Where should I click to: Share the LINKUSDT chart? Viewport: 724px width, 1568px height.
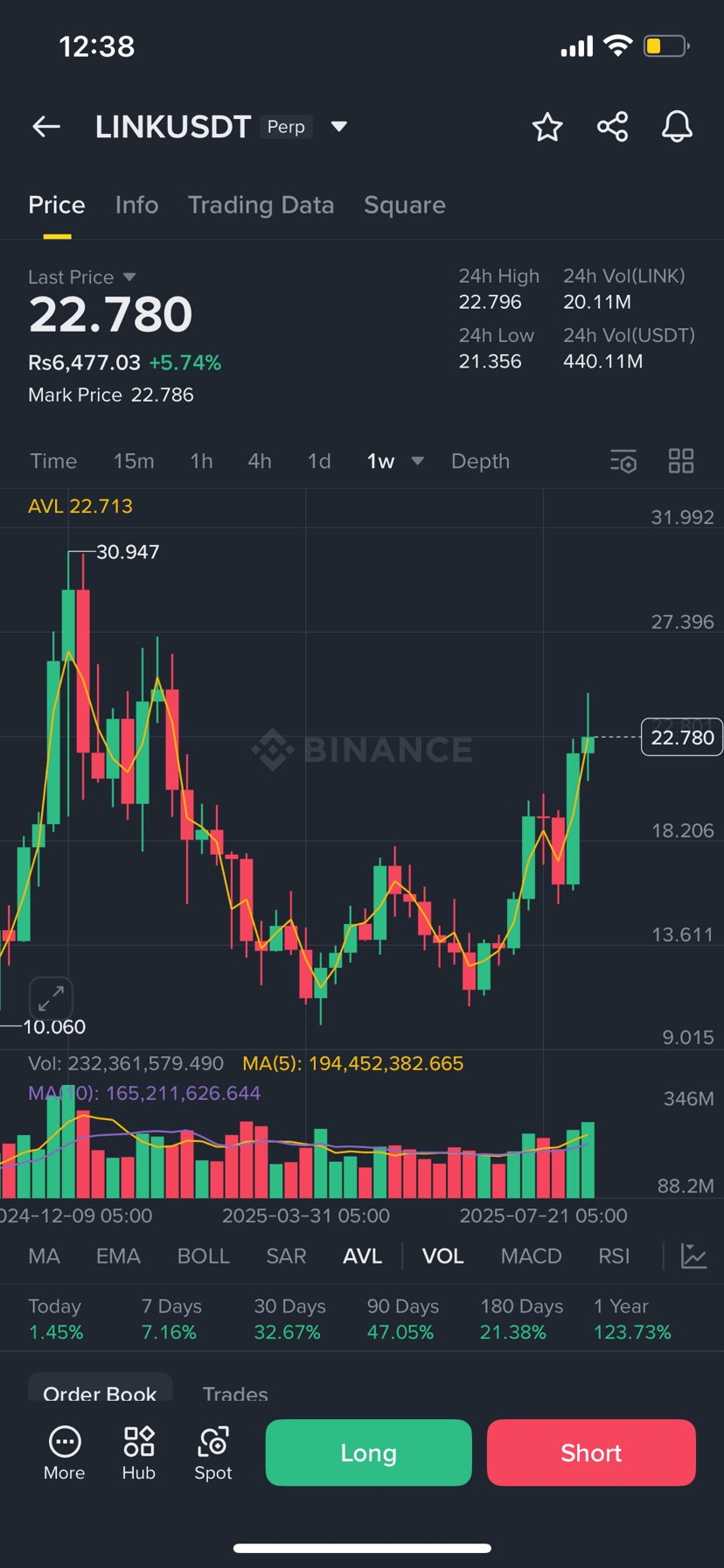(612, 127)
